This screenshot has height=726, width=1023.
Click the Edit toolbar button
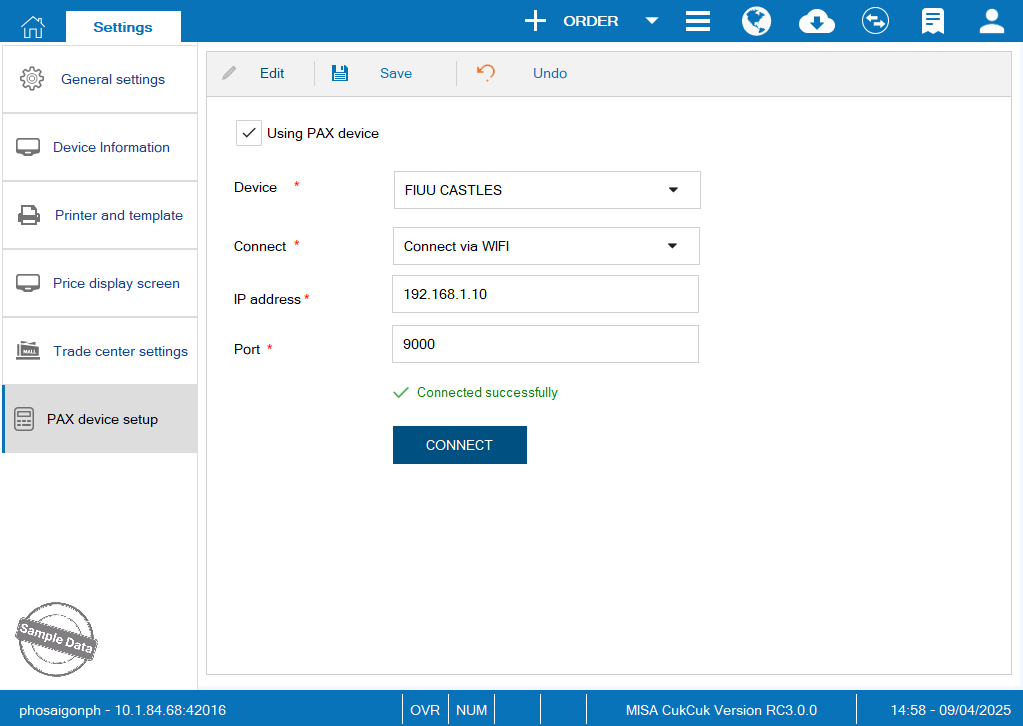tap(271, 73)
